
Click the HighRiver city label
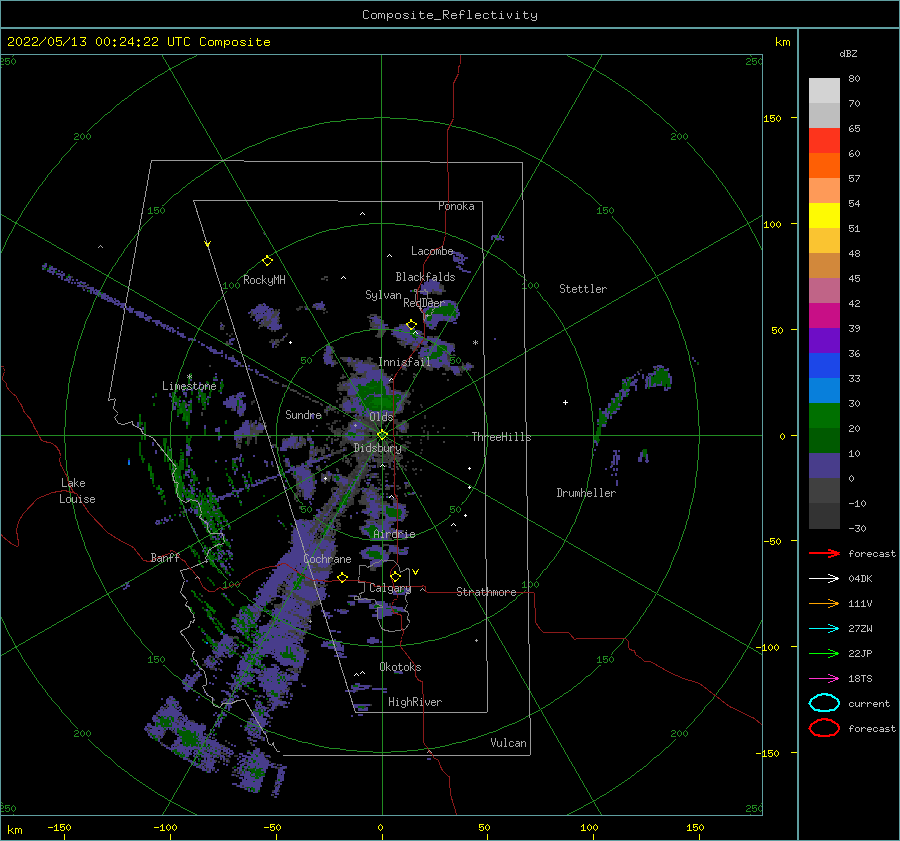pos(414,702)
